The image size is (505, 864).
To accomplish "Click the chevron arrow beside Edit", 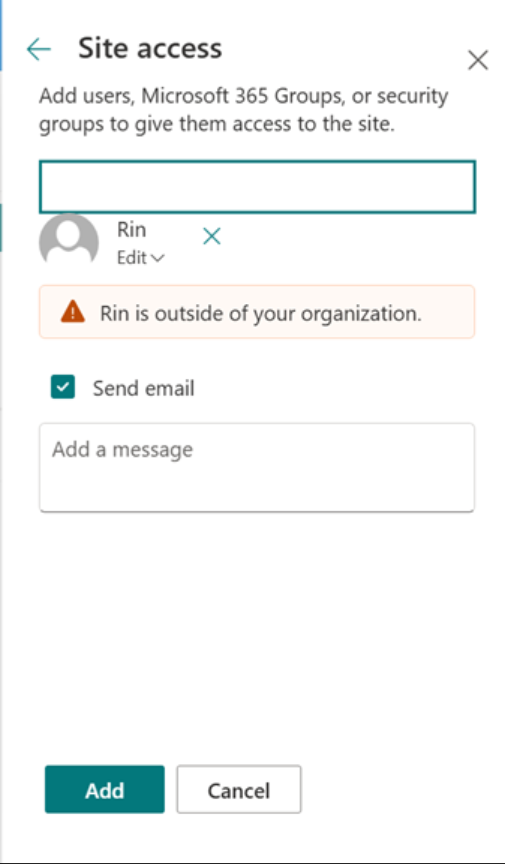I will click(x=158, y=258).
